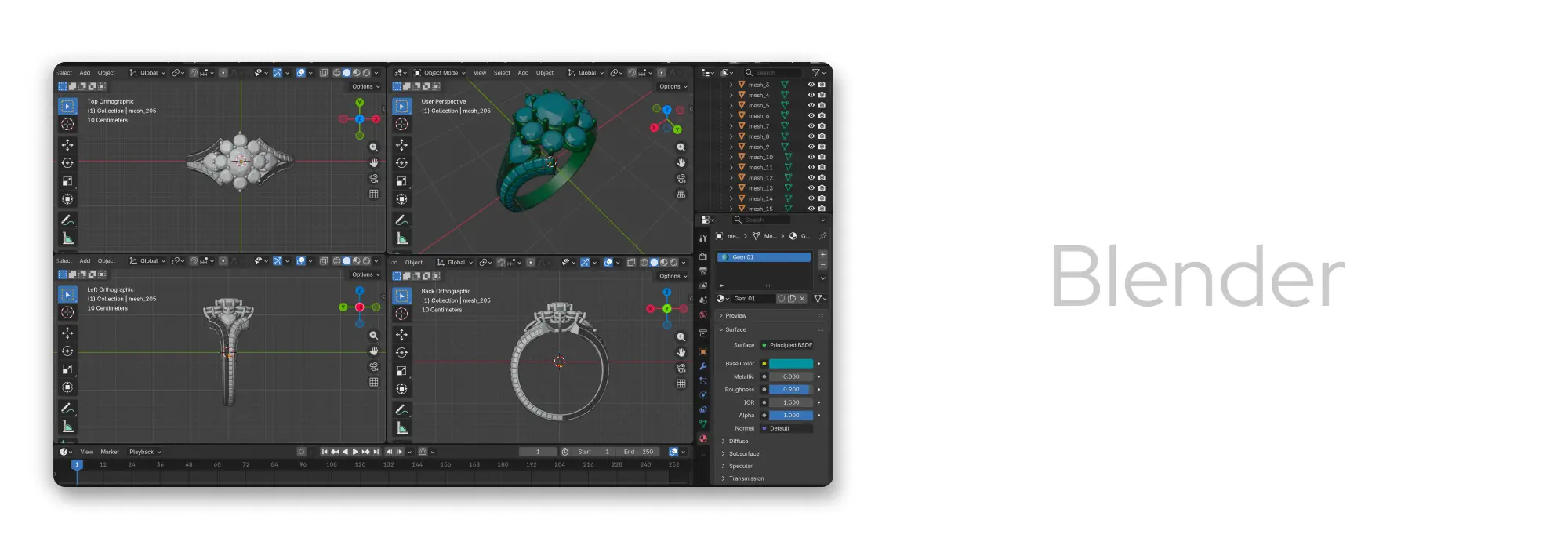Viewport: 1568px width, 549px height.
Task: Select the Rotate tool in Top Orthographic viewport
Action: tap(68, 163)
